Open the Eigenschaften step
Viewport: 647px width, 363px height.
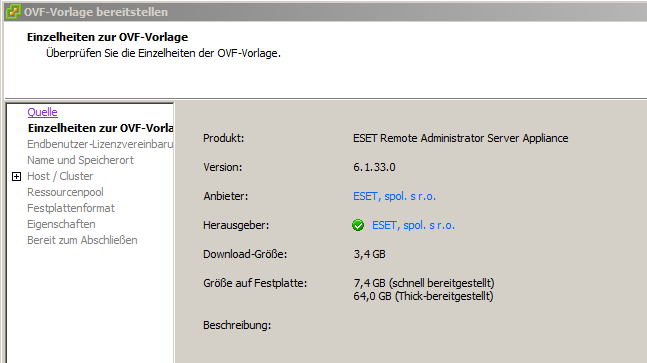click(61, 224)
